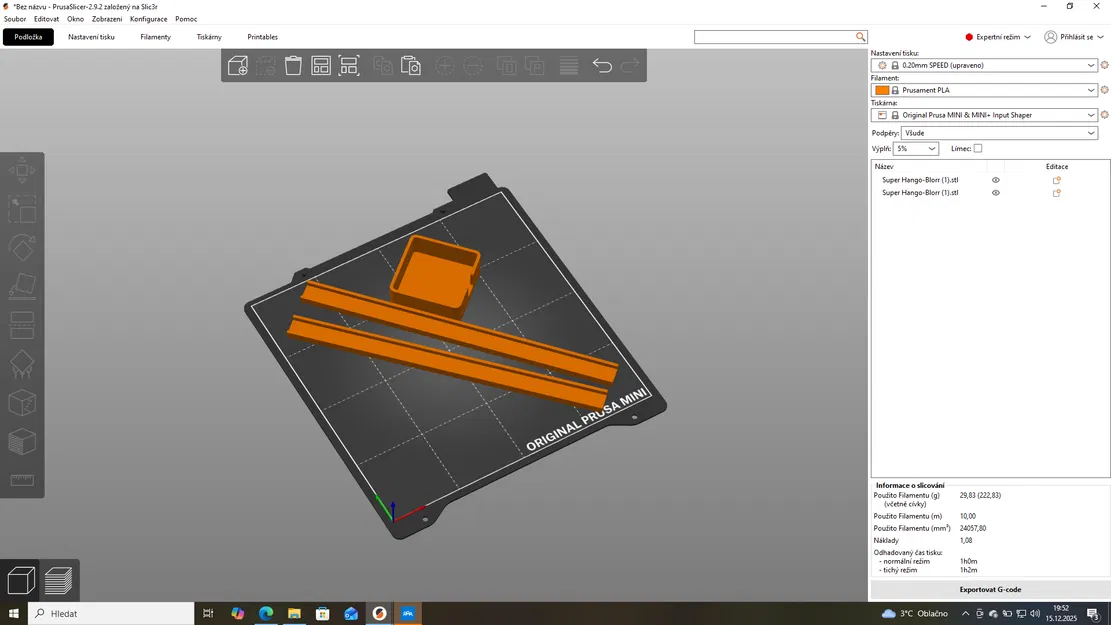The height and width of the screenshot is (625, 1111).
Task: Arrange objects on the bed
Action: coord(320,65)
